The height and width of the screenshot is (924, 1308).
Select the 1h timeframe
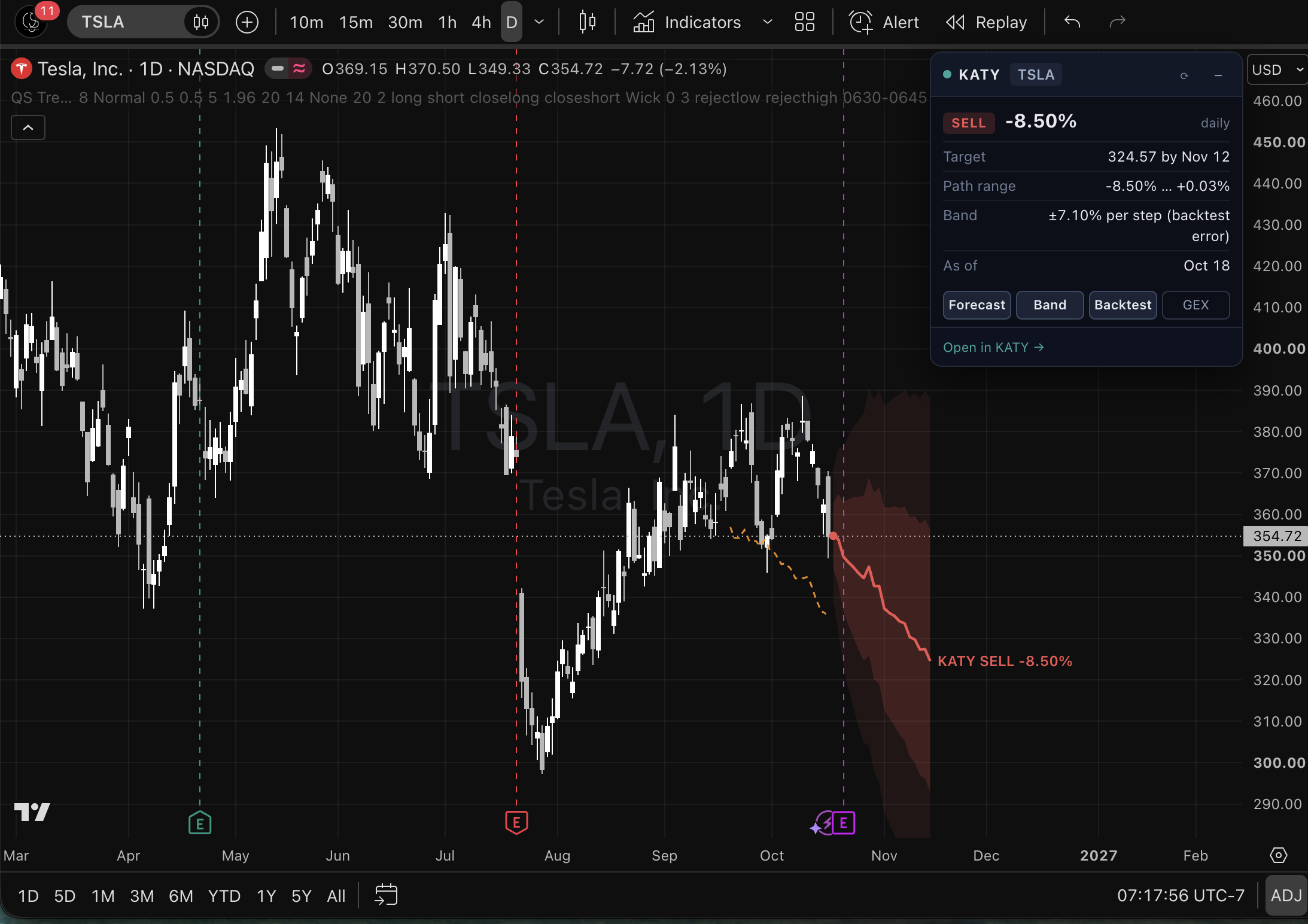[x=448, y=22]
